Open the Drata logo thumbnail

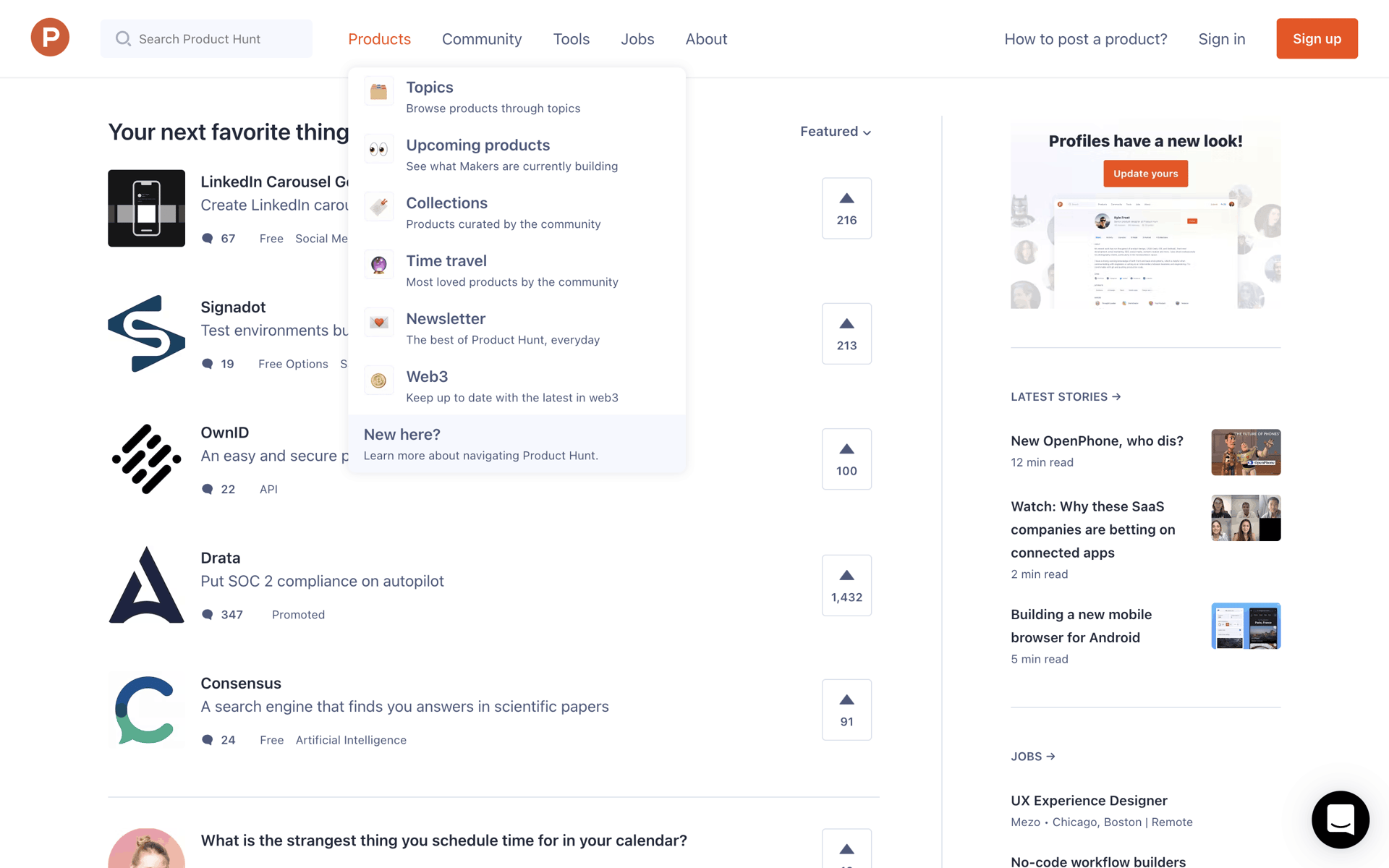[x=146, y=584]
